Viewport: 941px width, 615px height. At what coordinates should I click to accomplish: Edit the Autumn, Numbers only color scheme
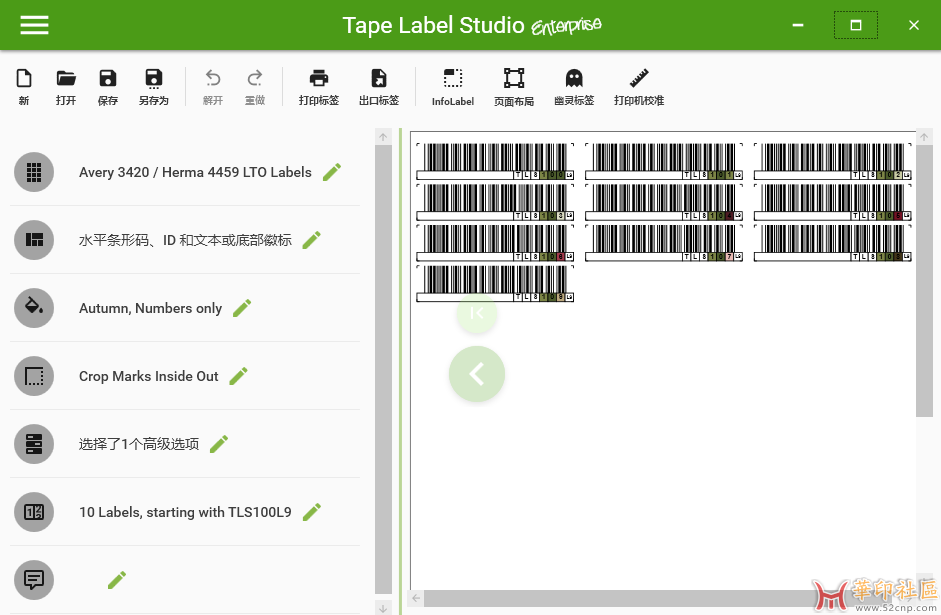click(x=242, y=308)
